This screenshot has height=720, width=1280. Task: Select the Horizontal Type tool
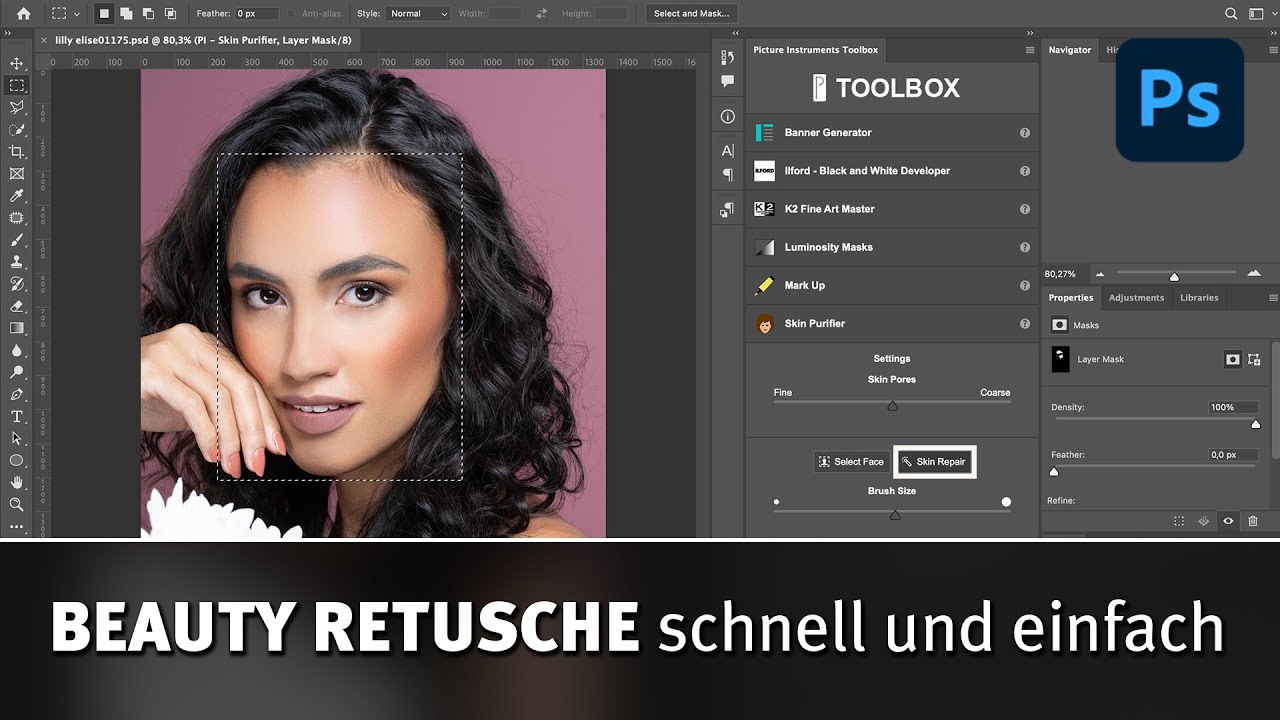[16, 416]
